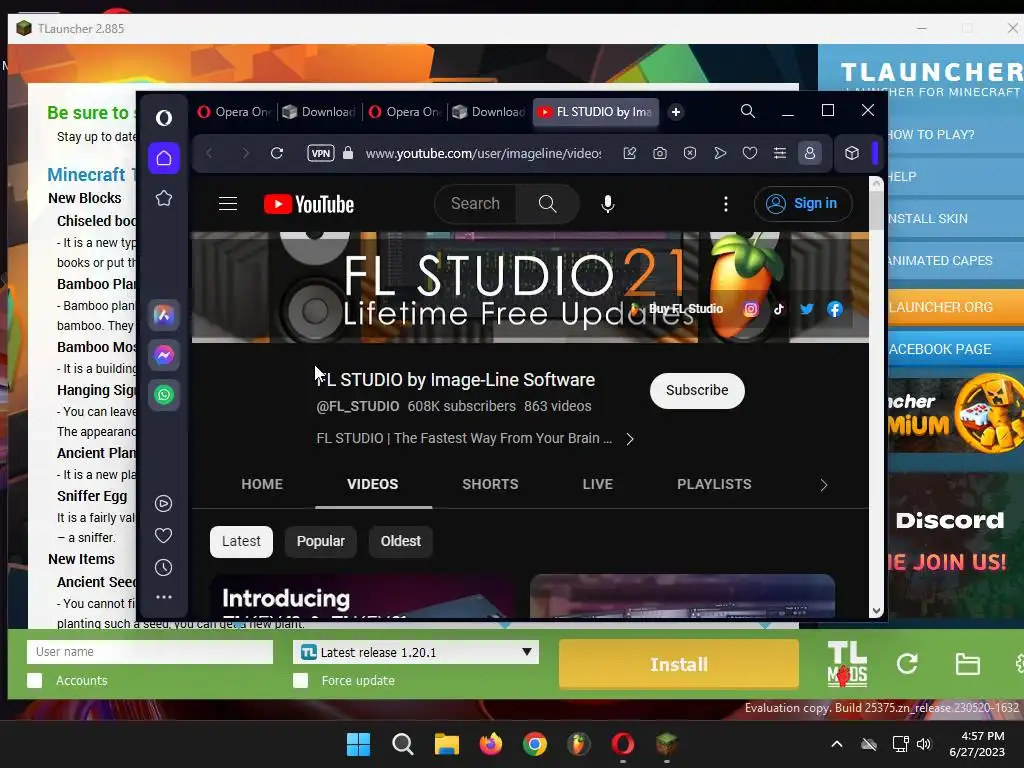Open FL Studio Facebook link icon
Viewport: 1024px width, 768px height.
coord(835,309)
